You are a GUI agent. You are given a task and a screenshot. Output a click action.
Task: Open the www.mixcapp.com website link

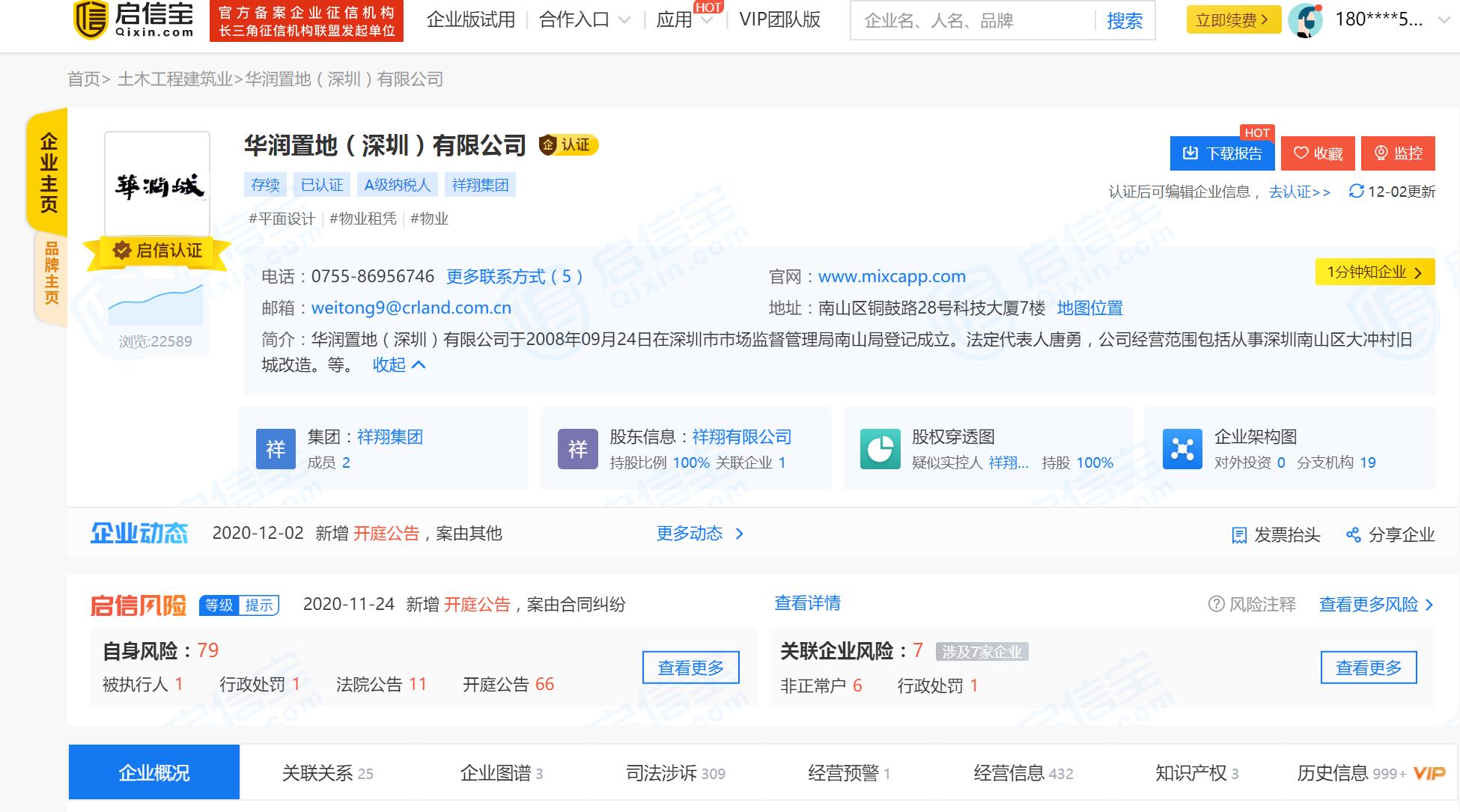pyautogui.click(x=892, y=277)
